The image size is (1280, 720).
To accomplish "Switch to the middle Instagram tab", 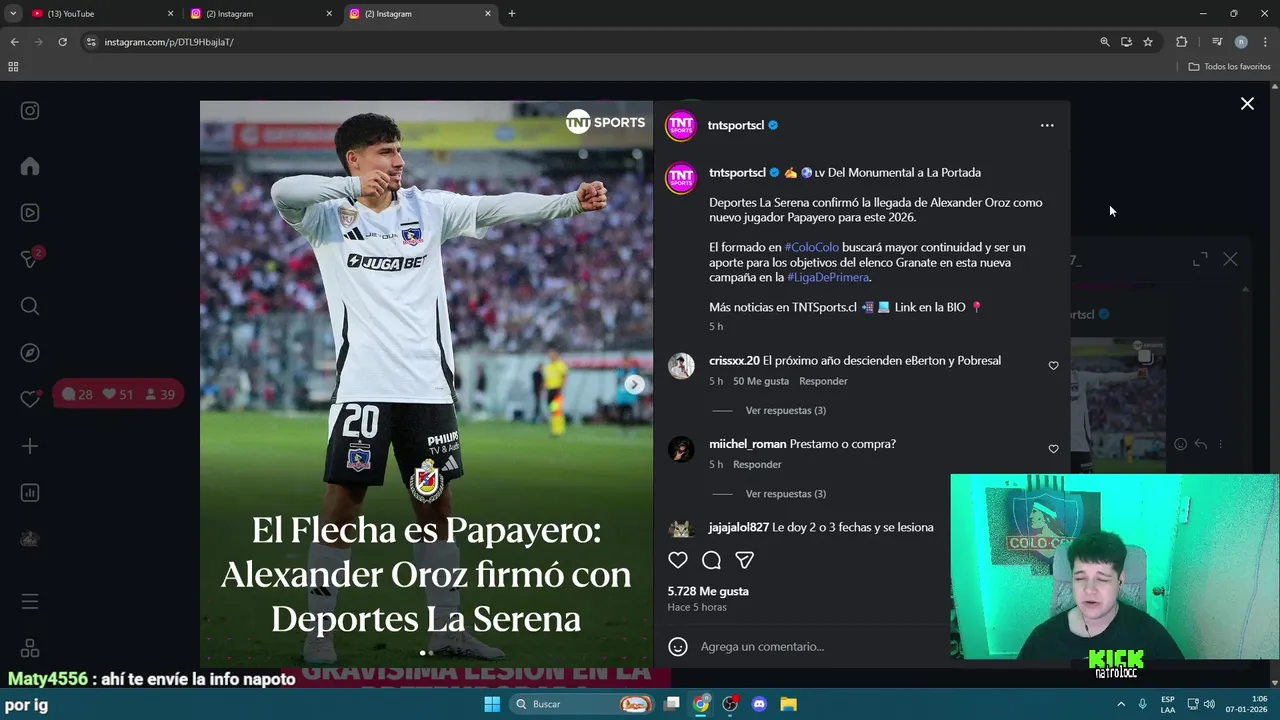I will 262,14.
